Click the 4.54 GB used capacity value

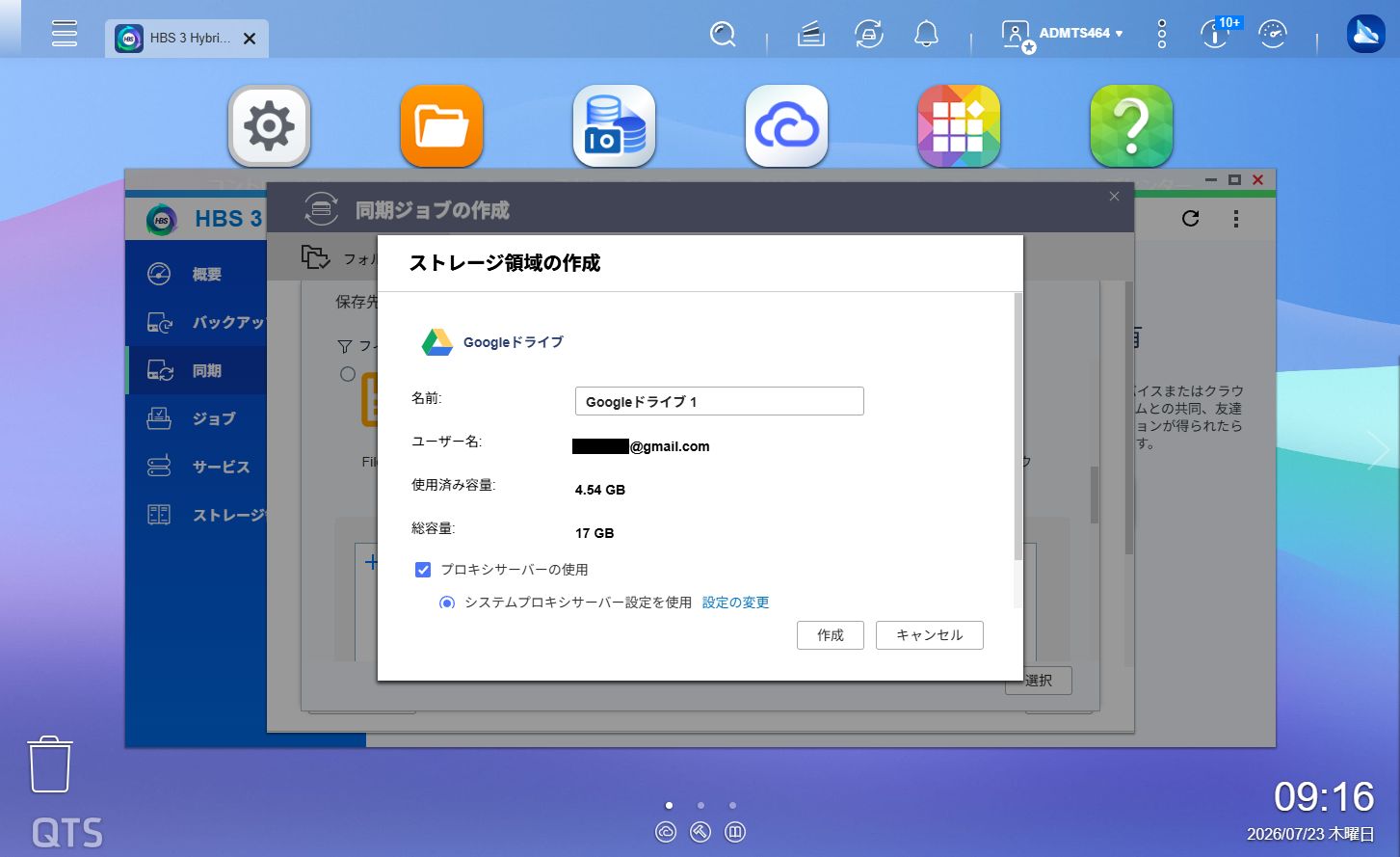click(600, 490)
